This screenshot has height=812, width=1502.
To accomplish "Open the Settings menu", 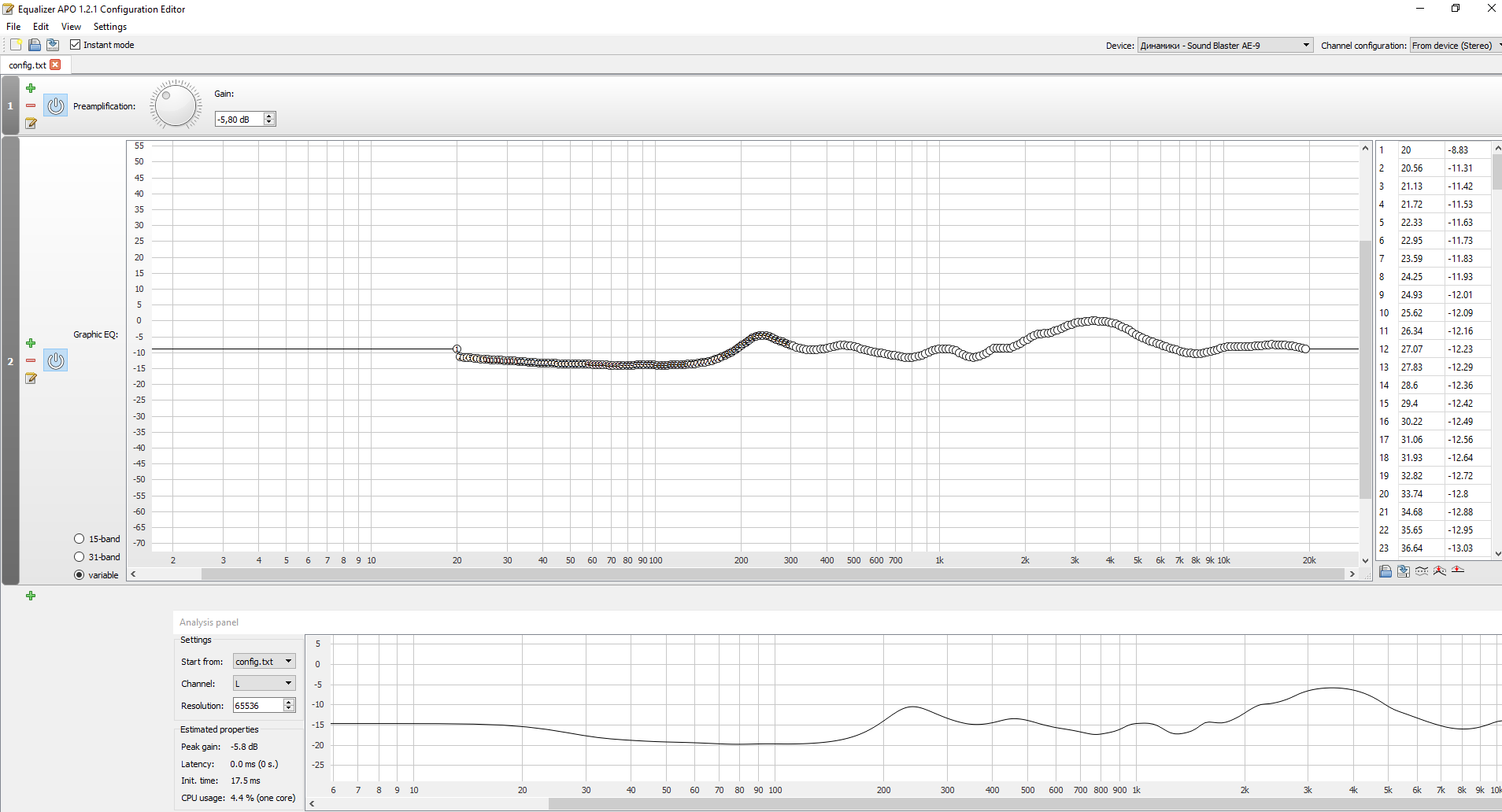I will pyautogui.click(x=109, y=27).
